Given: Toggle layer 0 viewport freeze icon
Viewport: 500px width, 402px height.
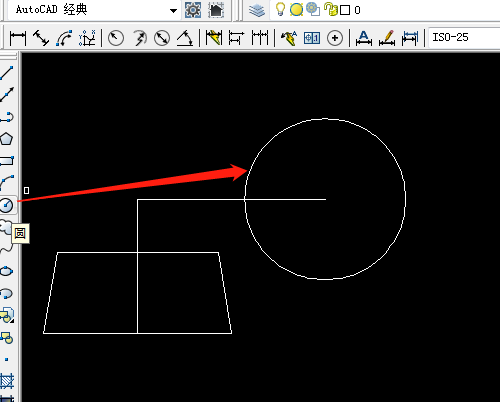Looking at the screenshot, I should click(313, 9).
